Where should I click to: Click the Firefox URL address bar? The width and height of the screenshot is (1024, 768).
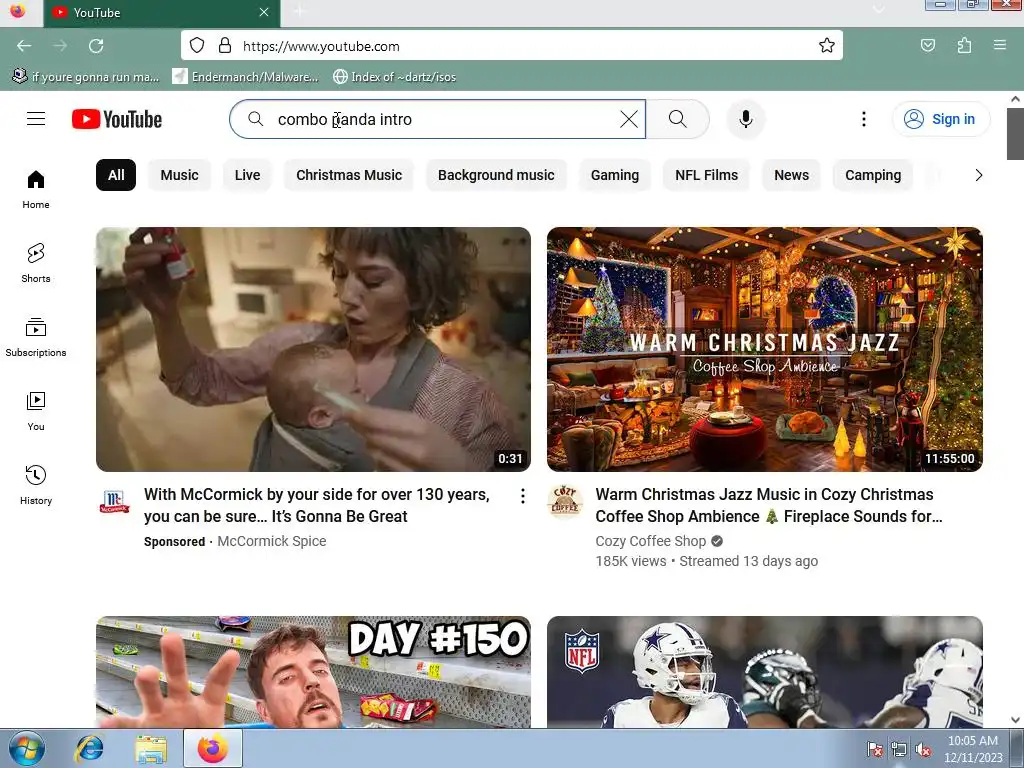511,46
